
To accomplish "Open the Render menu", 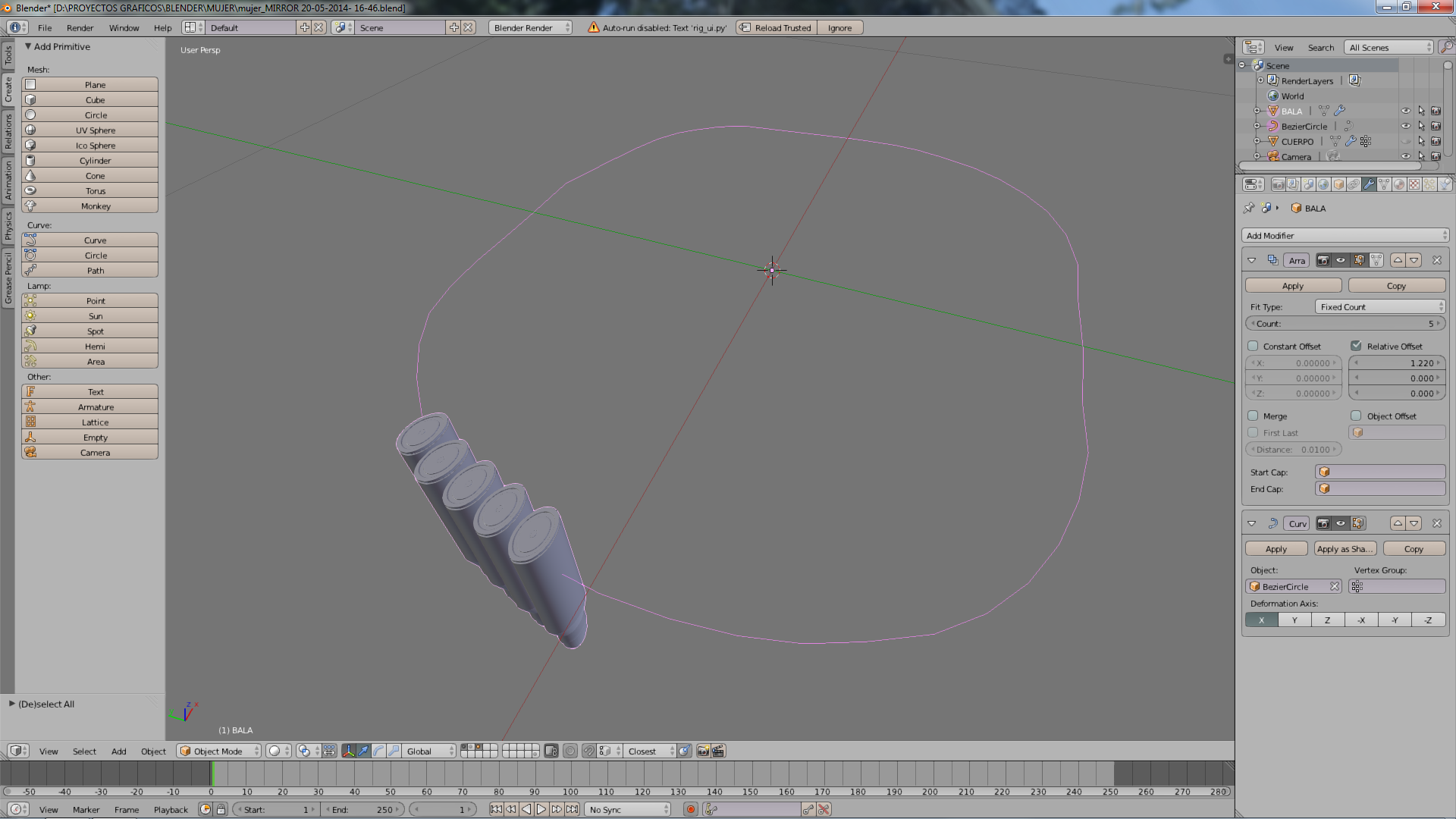I will pos(80,28).
